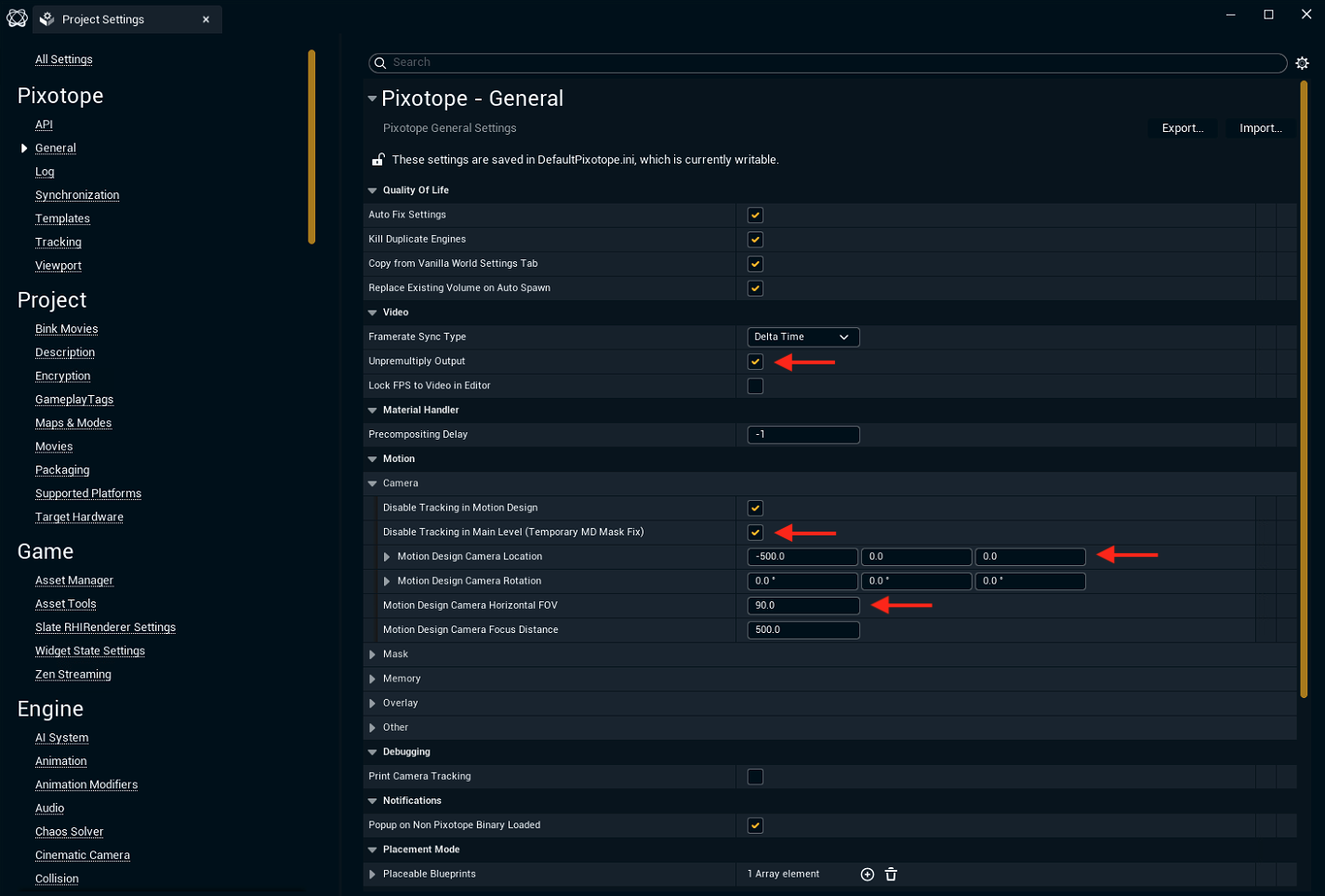Screen dimensions: 1325x896
Task: Open the Synchronization settings page
Action: click(77, 195)
